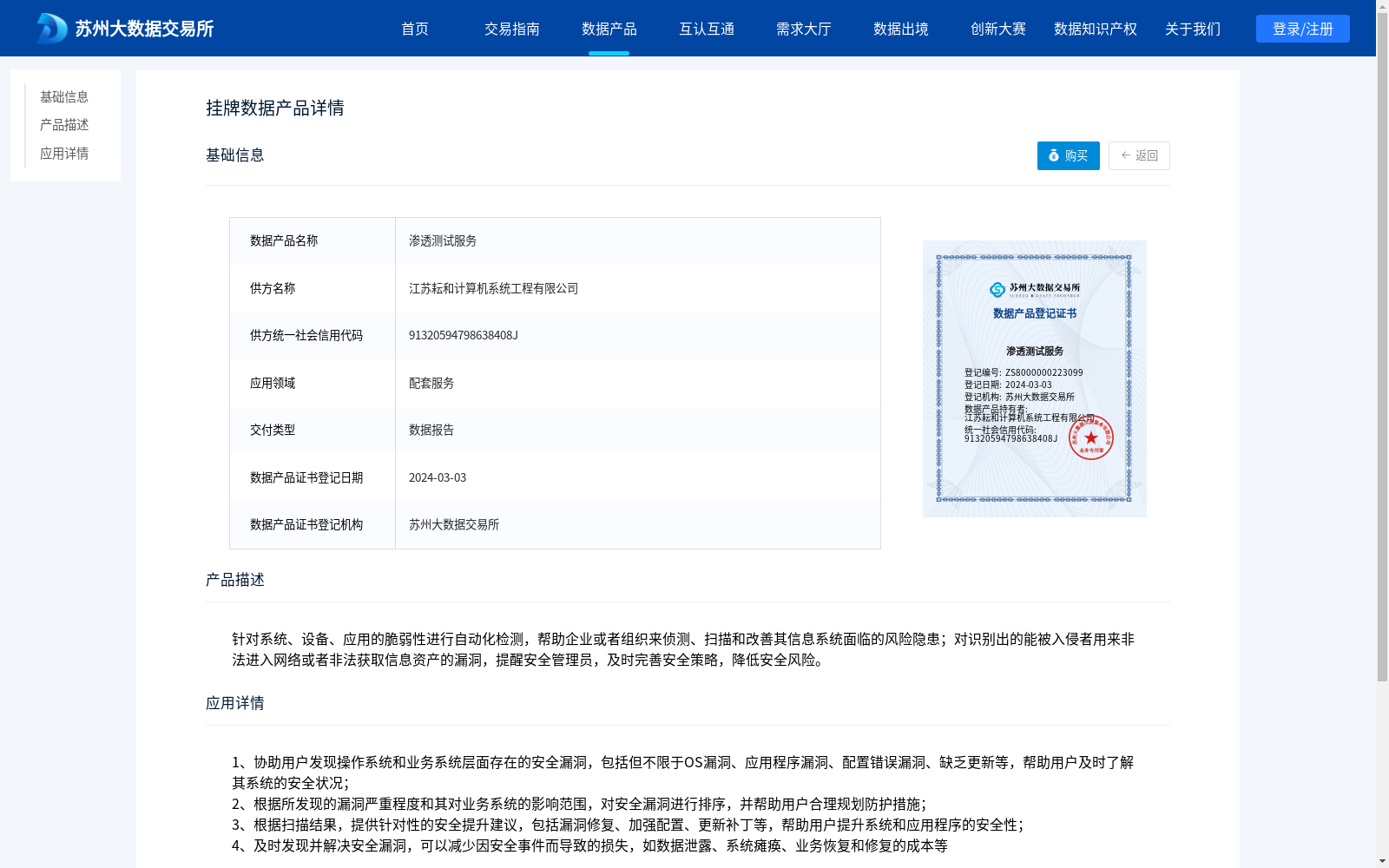Click the 数据产品证书登记日期 label cell
This screenshot has height=868, width=1389.
(x=313, y=477)
